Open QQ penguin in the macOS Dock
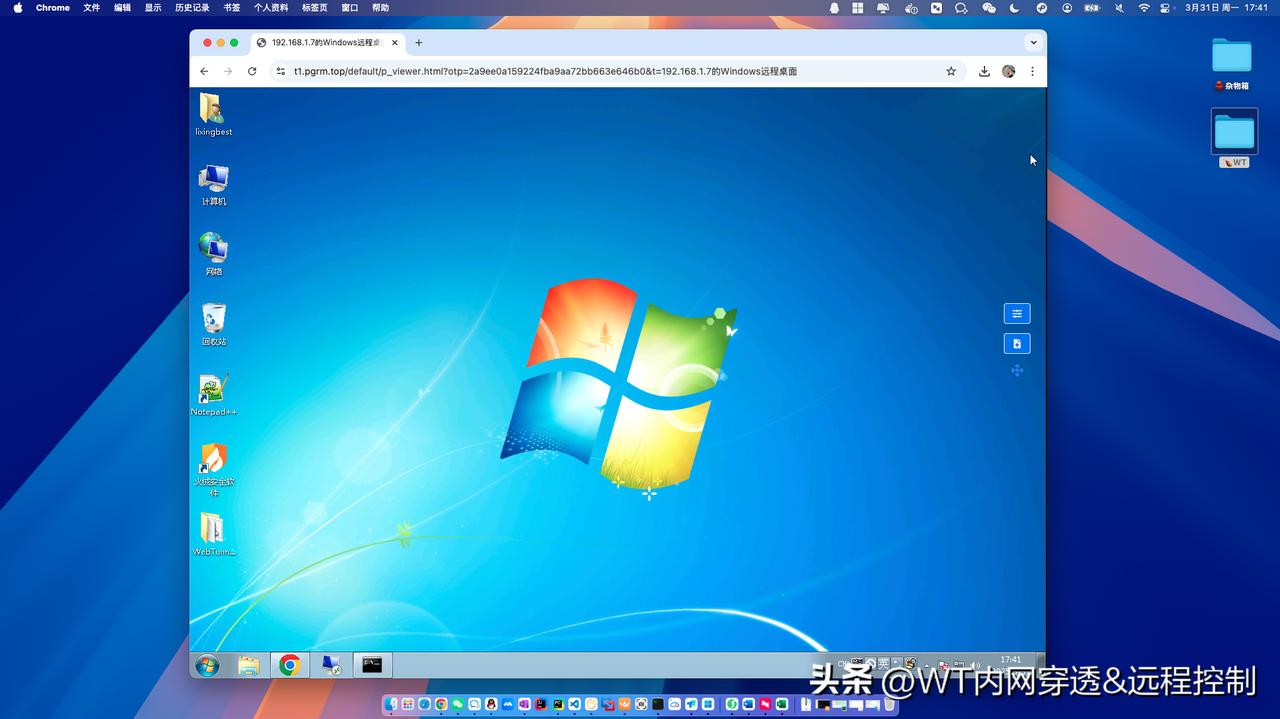The width and height of the screenshot is (1280, 719). [x=491, y=704]
